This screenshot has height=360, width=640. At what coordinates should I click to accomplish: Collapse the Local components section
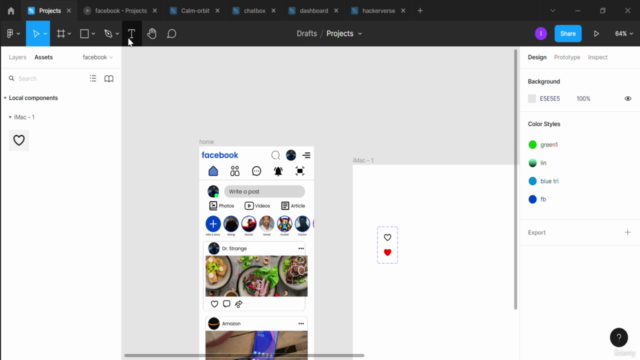pos(5,98)
